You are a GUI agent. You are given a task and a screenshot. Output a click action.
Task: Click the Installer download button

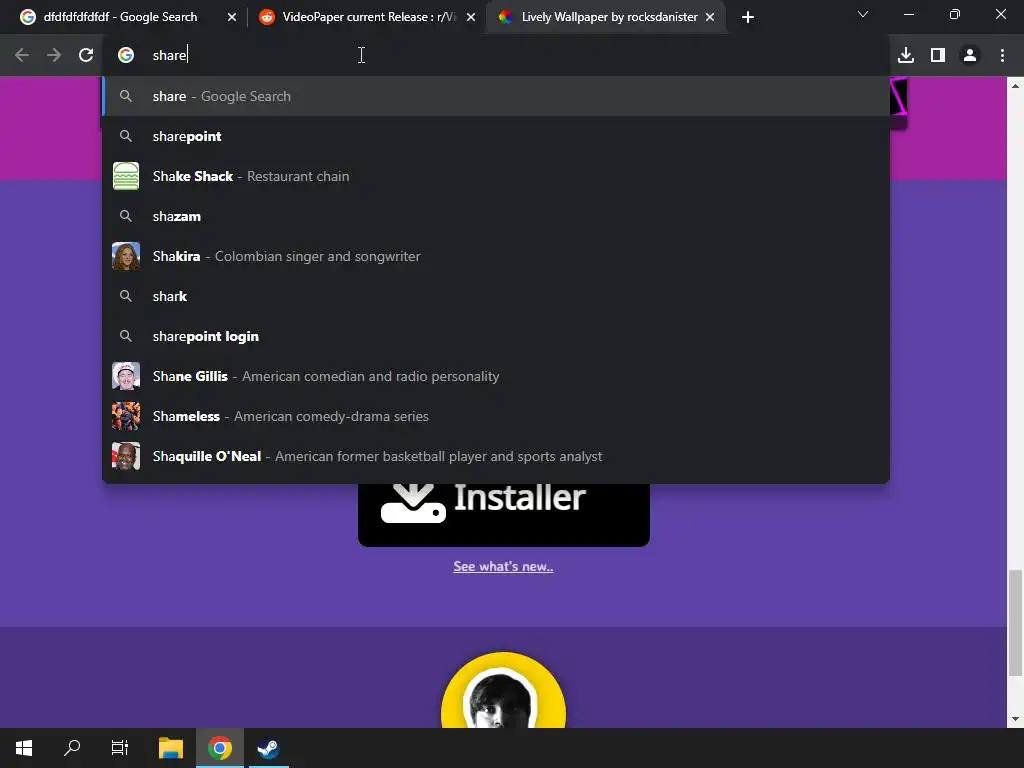click(x=504, y=515)
